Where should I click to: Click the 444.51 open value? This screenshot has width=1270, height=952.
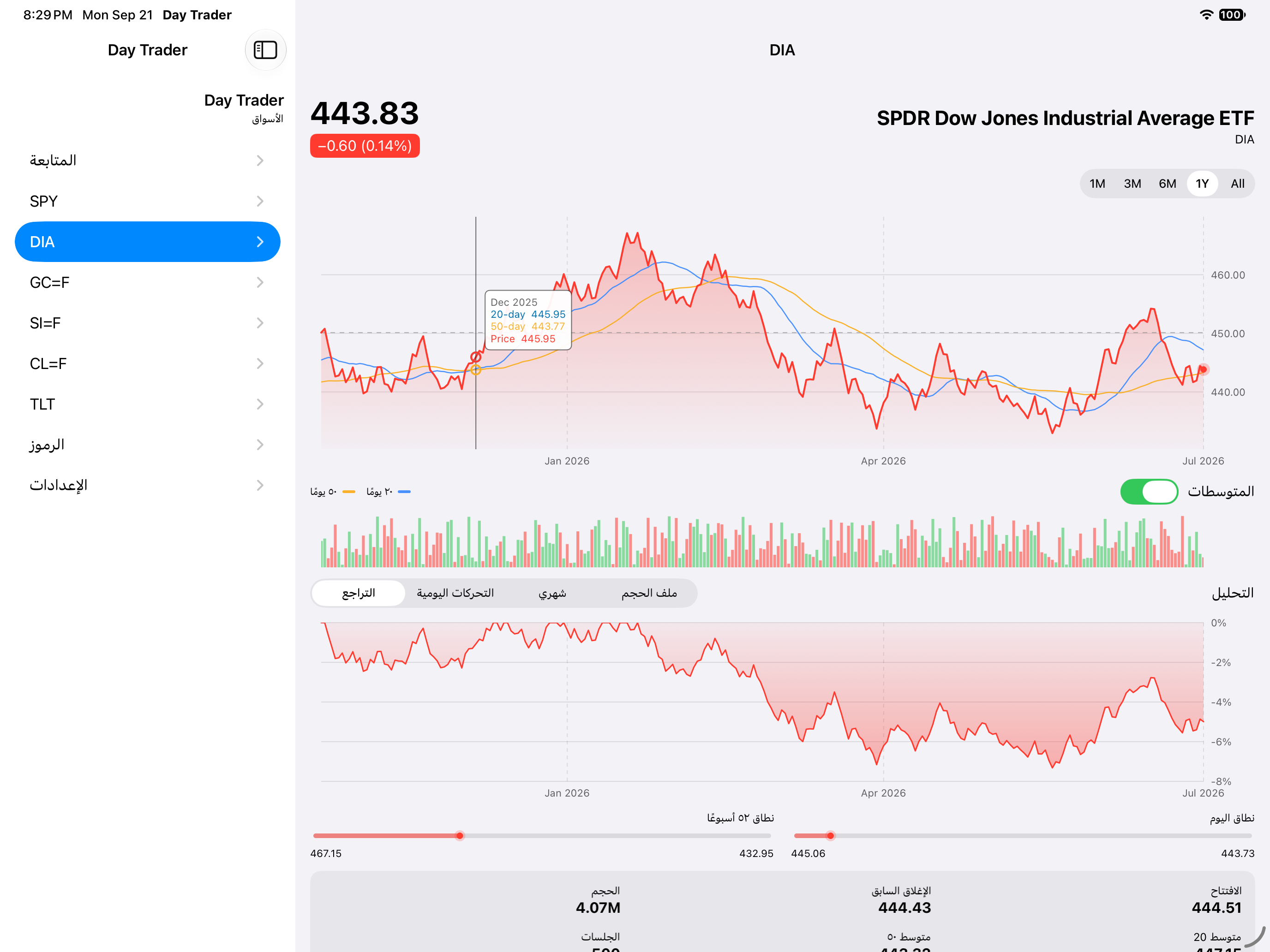(1216, 908)
